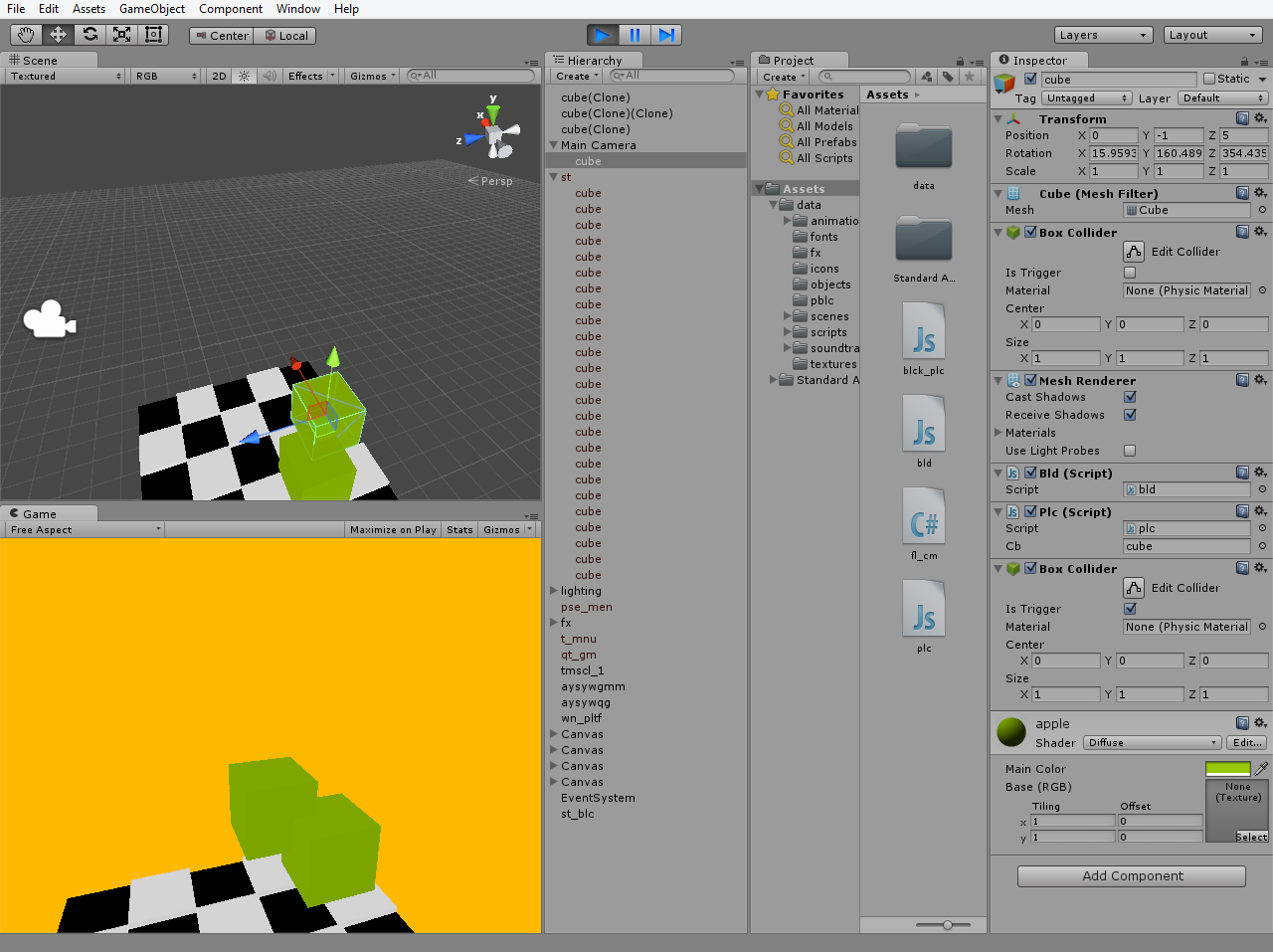This screenshot has width=1273, height=952.
Task: Open the Layers dropdown
Action: pos(1102,35)
